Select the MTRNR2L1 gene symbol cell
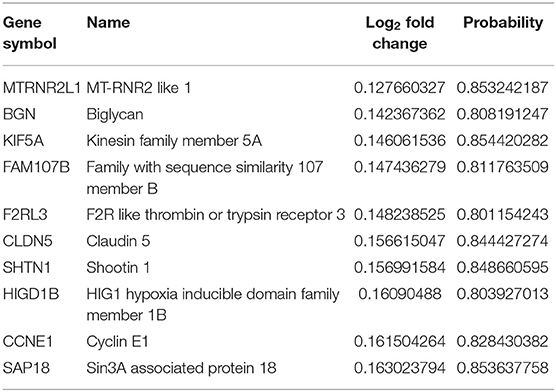 tap(42, 88)
